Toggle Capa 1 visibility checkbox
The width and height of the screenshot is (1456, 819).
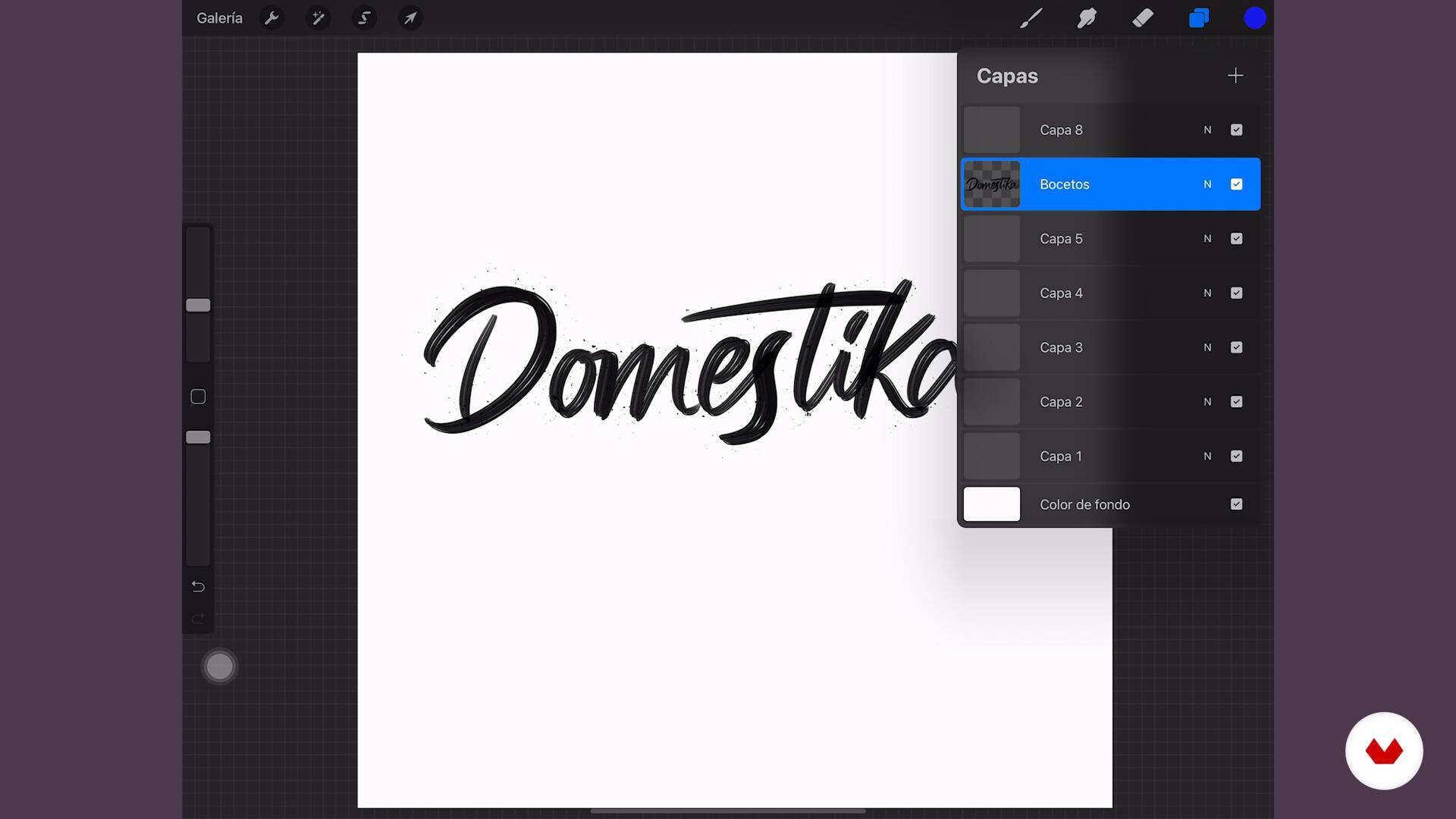(1236, 456)
